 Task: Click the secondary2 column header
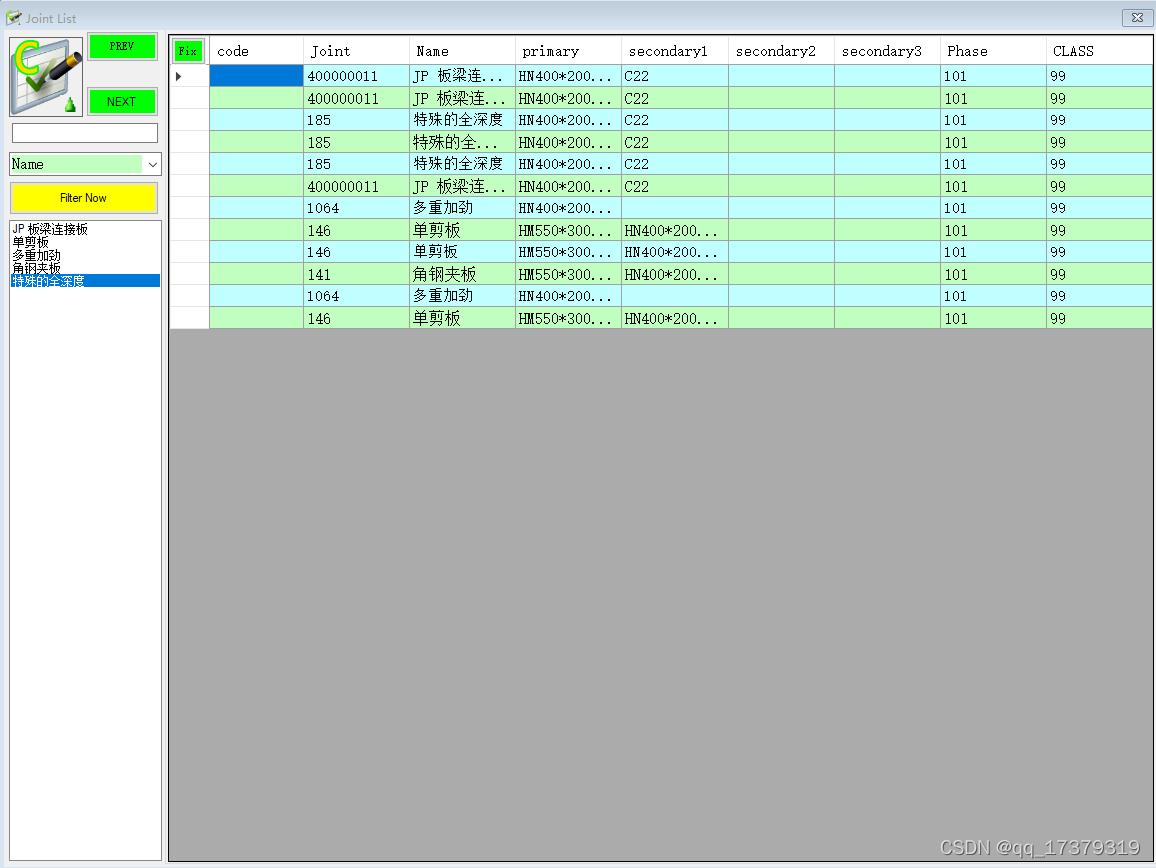781,51
